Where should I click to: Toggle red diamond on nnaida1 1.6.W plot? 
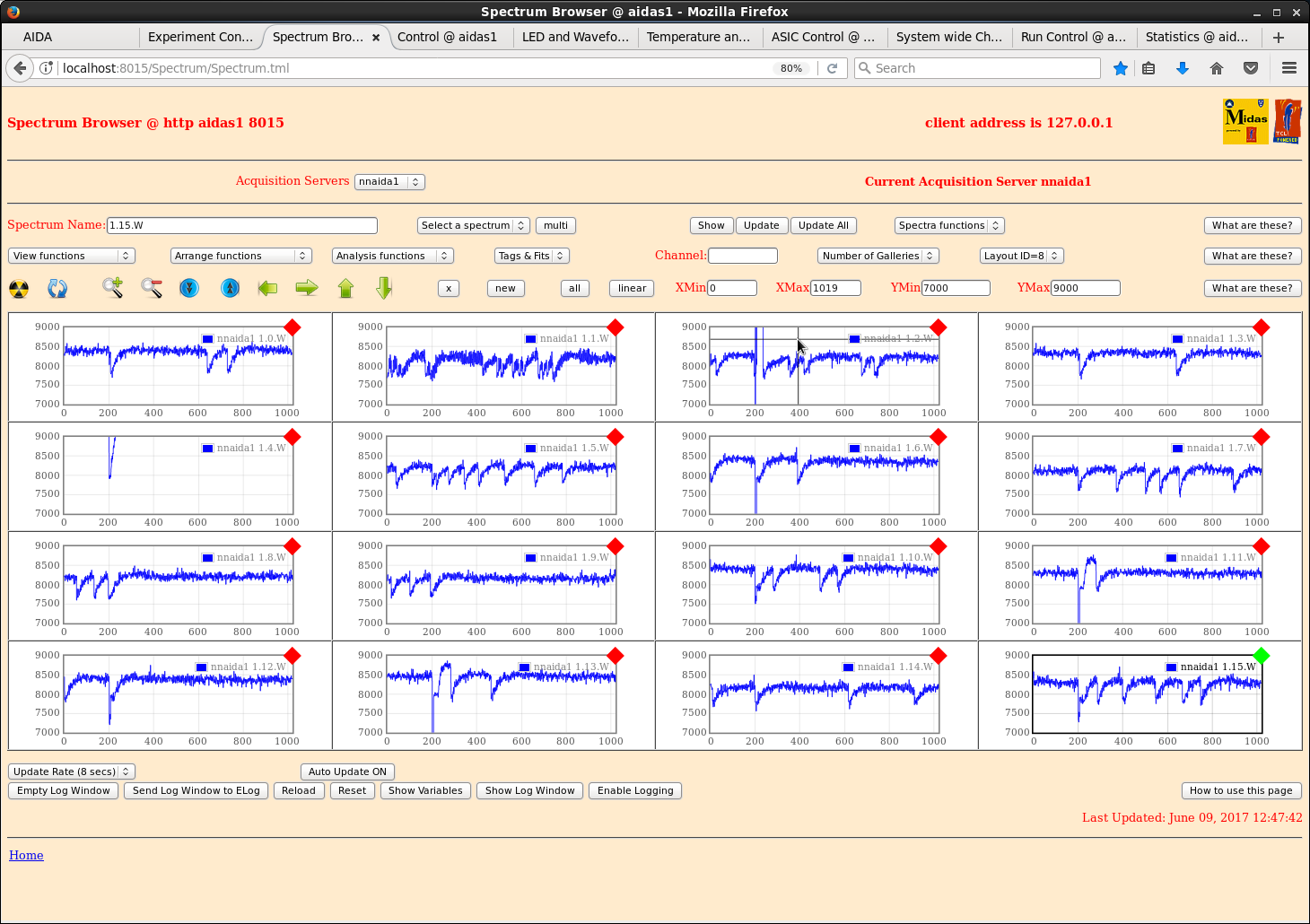(x=939, y=437)
